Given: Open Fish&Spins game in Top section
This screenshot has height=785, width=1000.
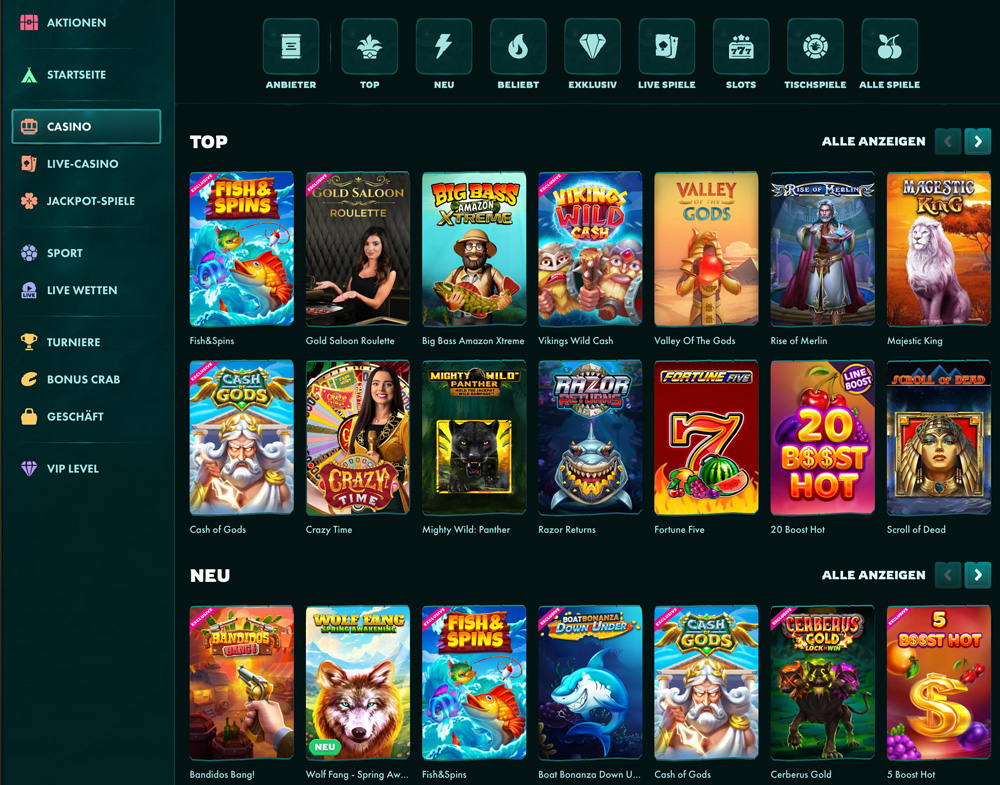Looking at the screenshot, I should (242, 249).
